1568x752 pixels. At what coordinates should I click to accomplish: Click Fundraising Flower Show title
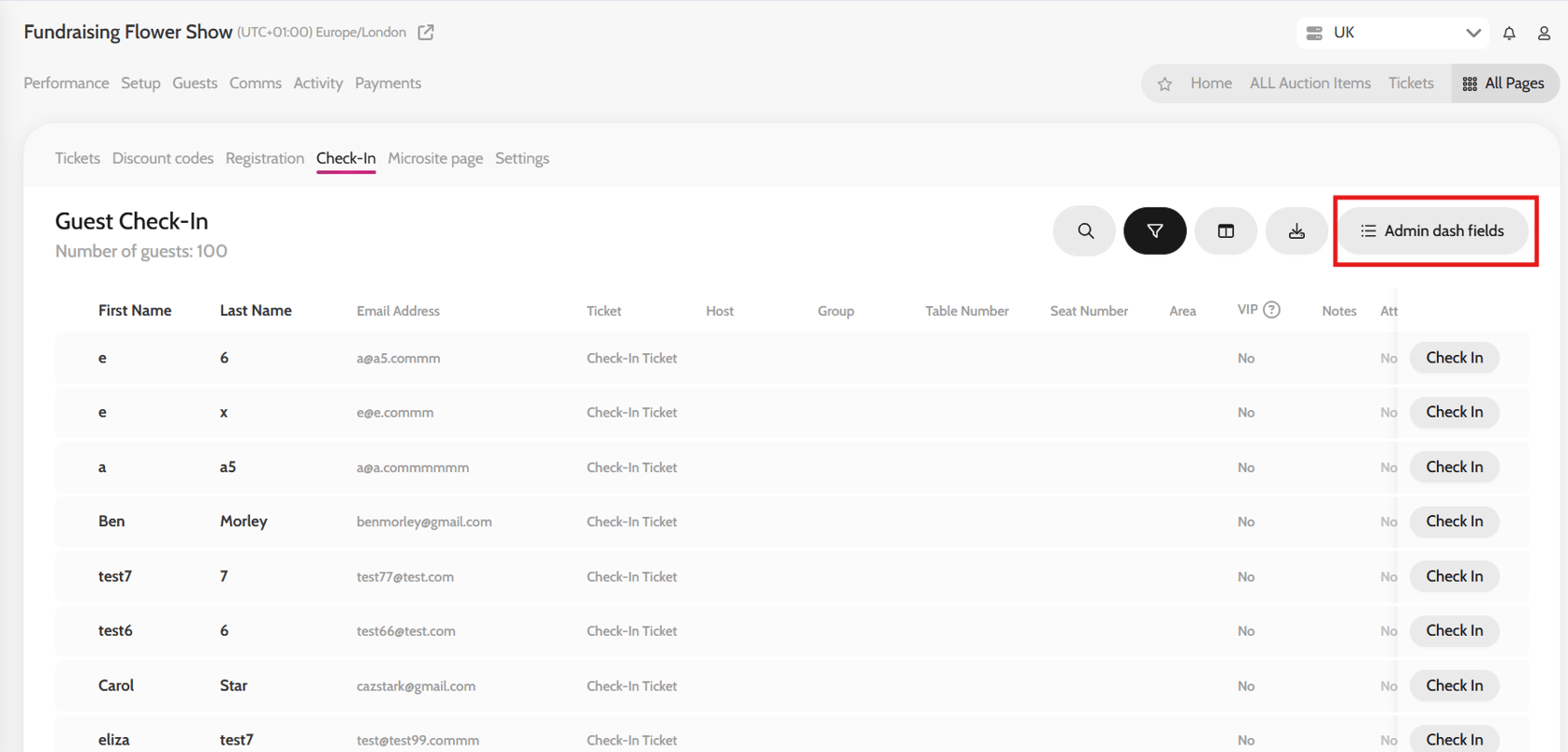click(128, 32)
